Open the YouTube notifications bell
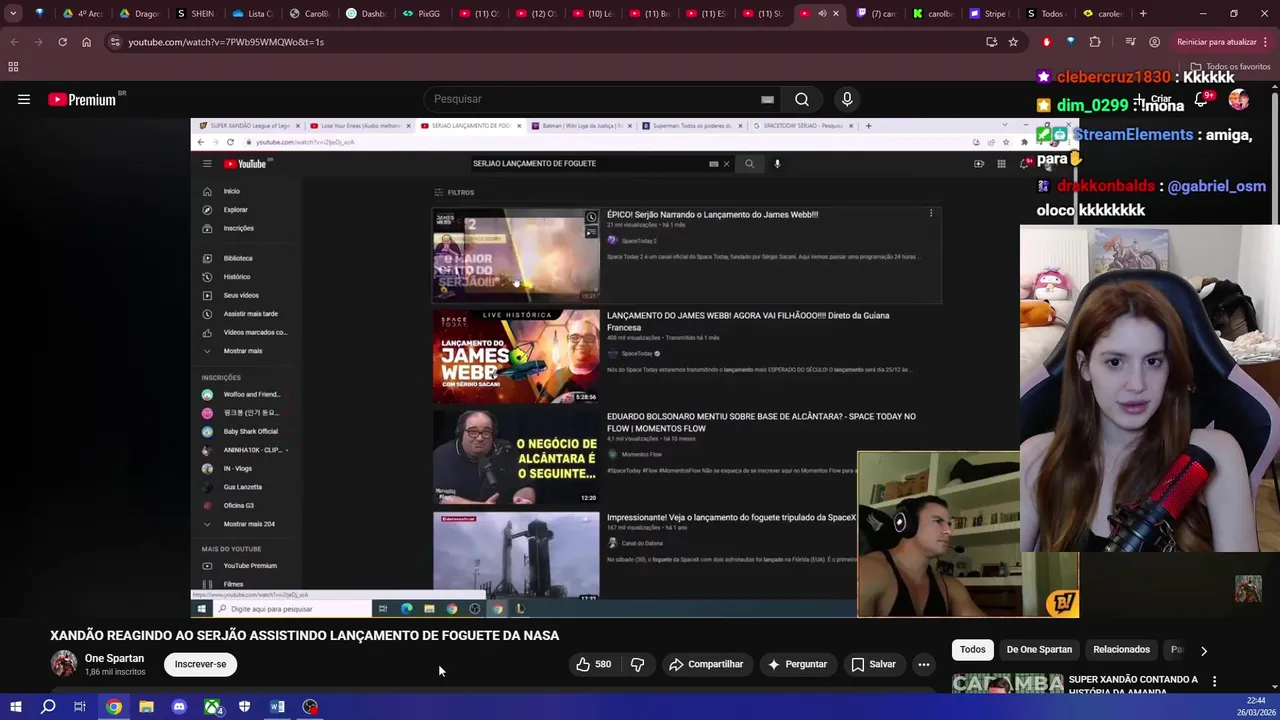1280x720 pixels. click(x=1202, y=99)
